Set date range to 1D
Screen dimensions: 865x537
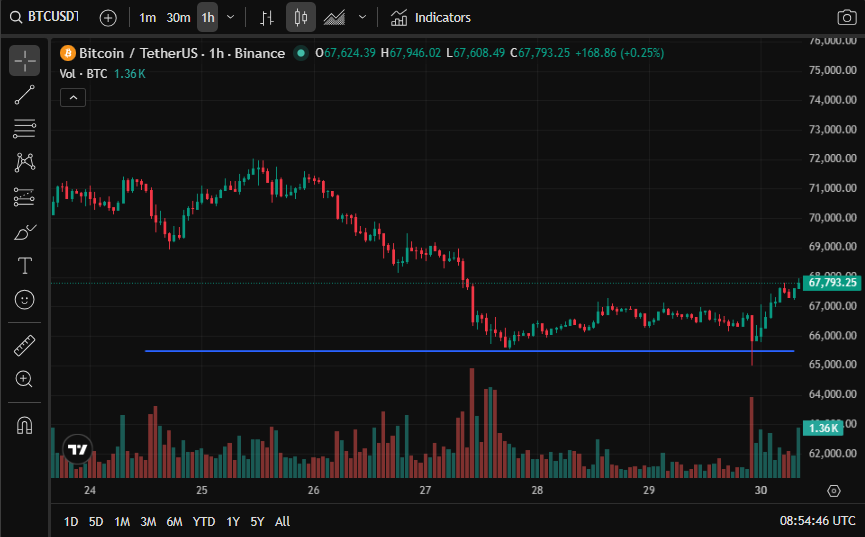[71, 522]
